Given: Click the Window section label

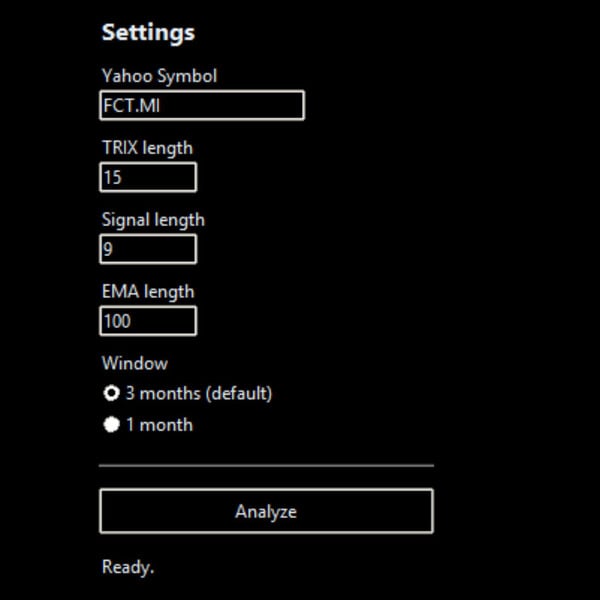Looking at the screenshot, I should (134, 364).
